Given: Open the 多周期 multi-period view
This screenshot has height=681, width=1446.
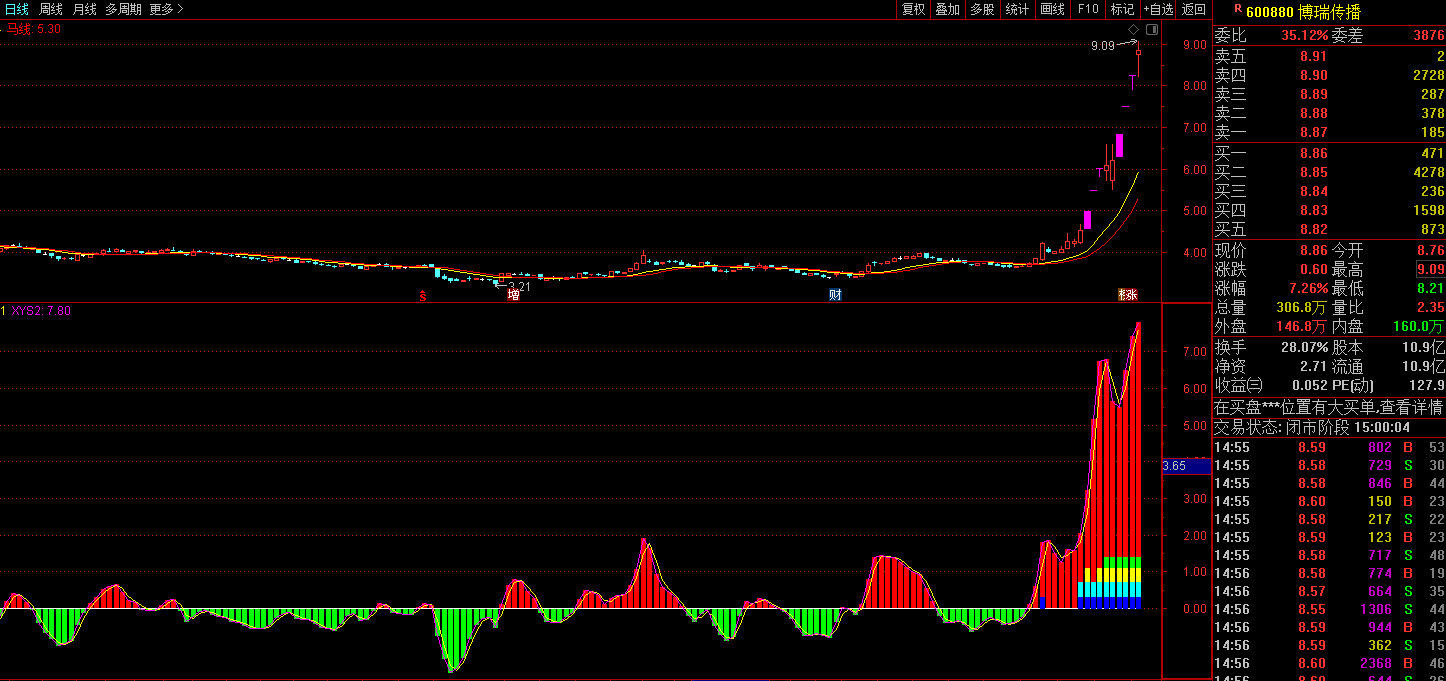Looking at the screenshot, I should (123, 9).
